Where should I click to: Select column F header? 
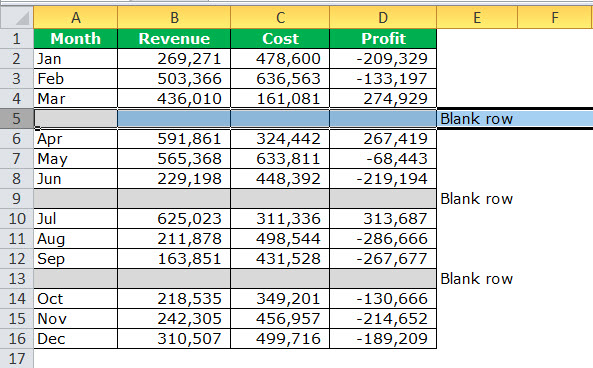[555, 17]
